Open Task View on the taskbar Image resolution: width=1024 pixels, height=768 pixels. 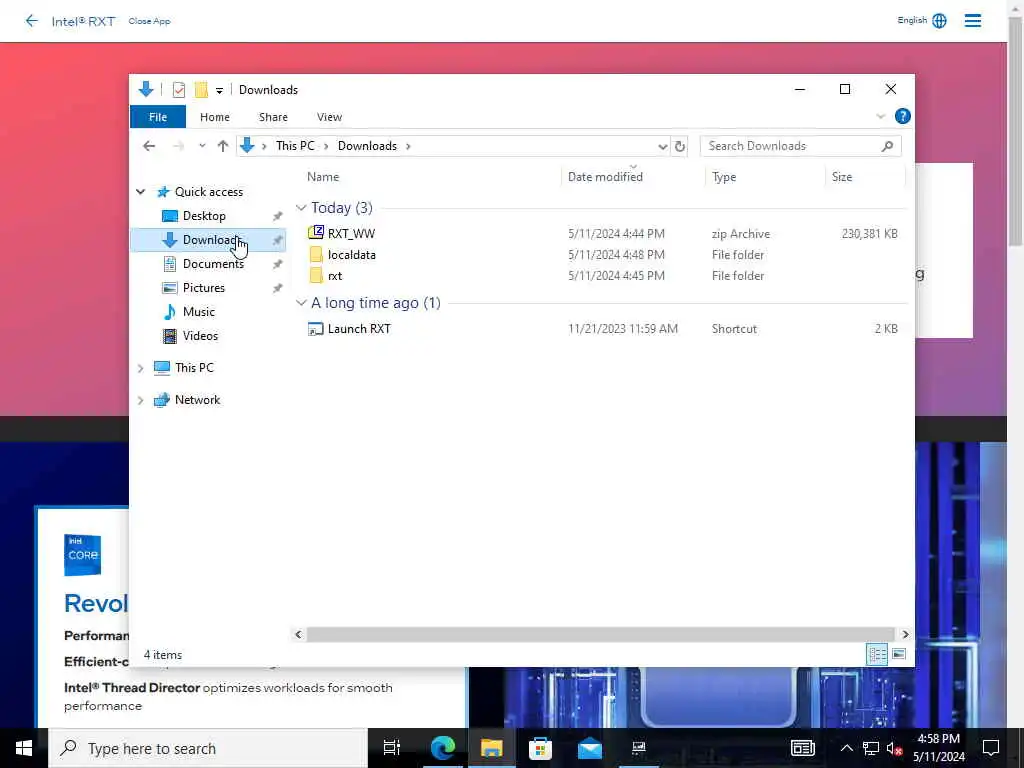[x=392, y=748]
